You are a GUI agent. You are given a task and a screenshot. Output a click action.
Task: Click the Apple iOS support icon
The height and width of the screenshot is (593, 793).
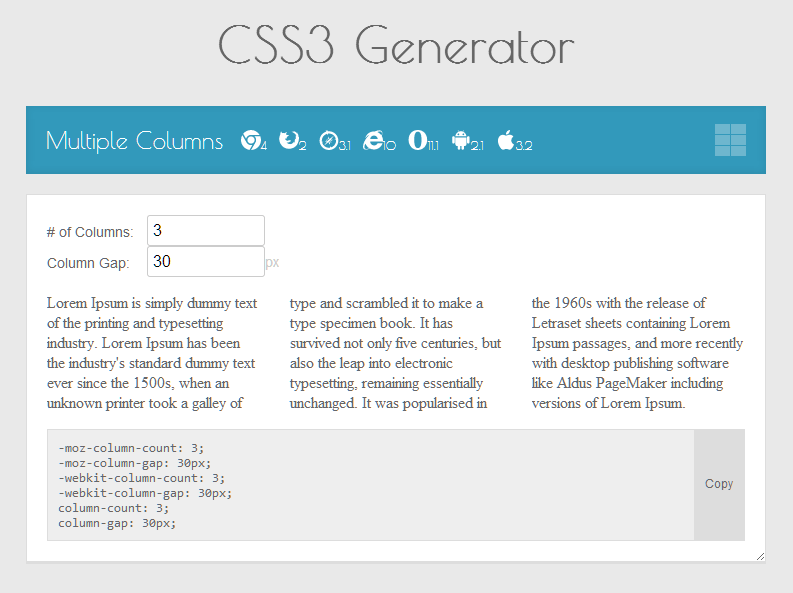(x=506, y=141)
